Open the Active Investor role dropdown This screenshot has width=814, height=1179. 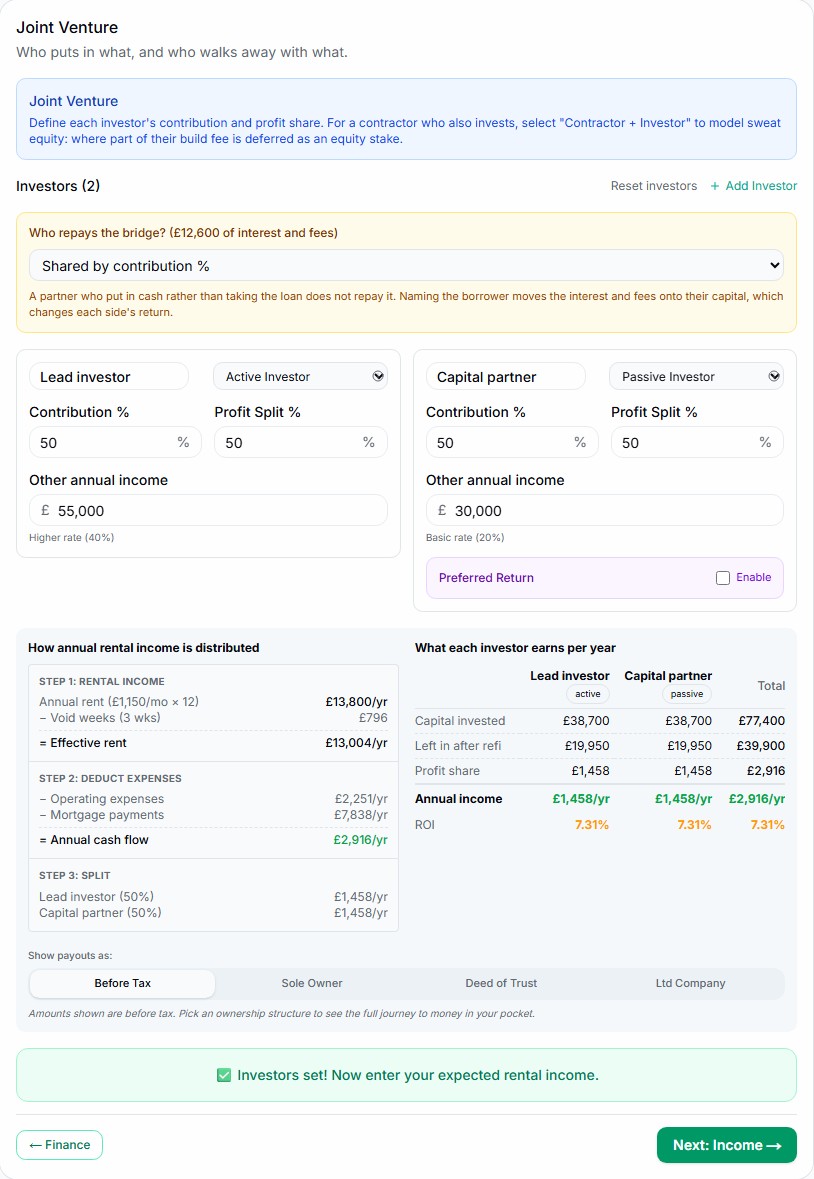click(x=301, y=377)
